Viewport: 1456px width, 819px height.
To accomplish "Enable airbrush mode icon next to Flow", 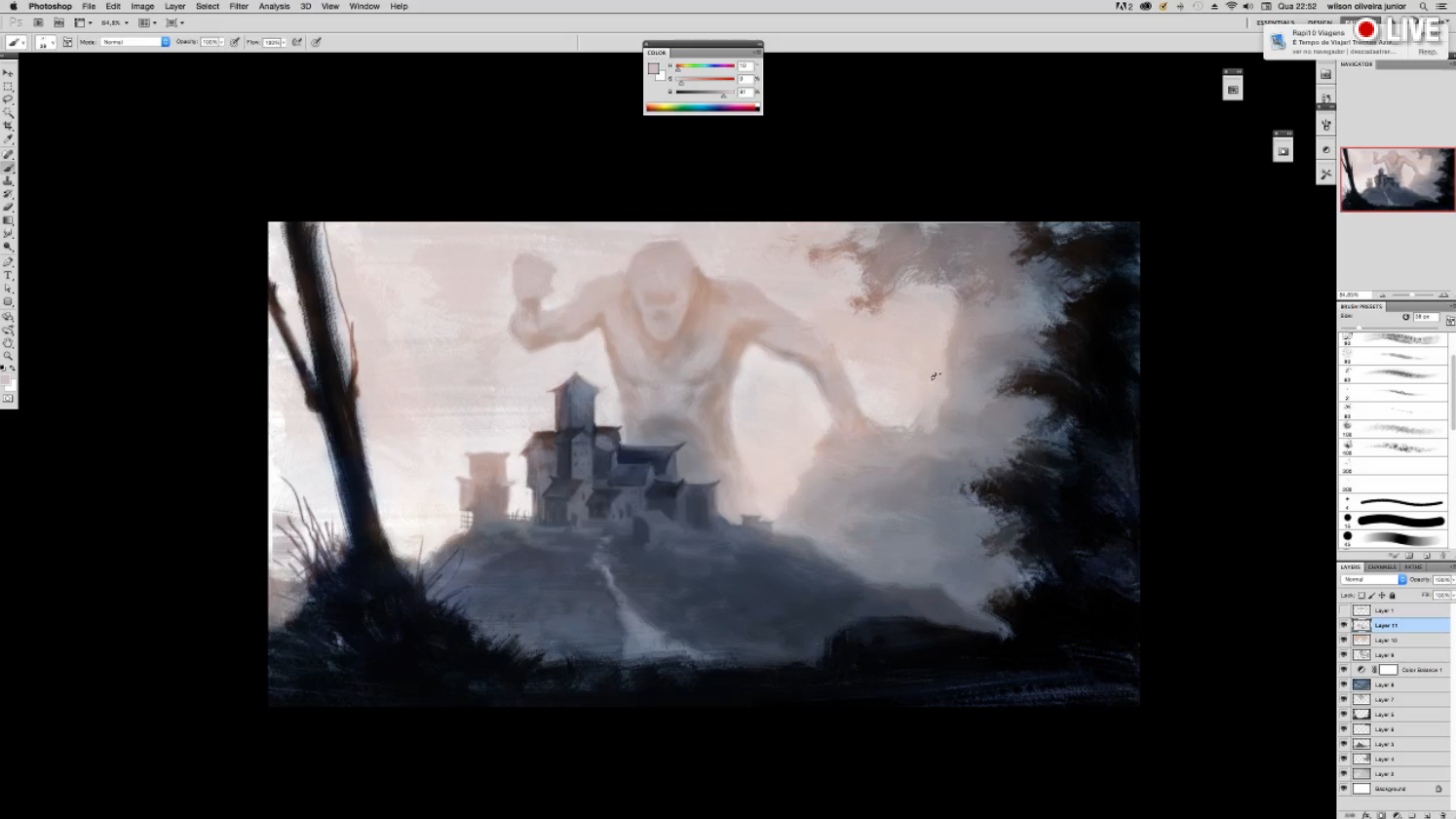I will [297, 42].
